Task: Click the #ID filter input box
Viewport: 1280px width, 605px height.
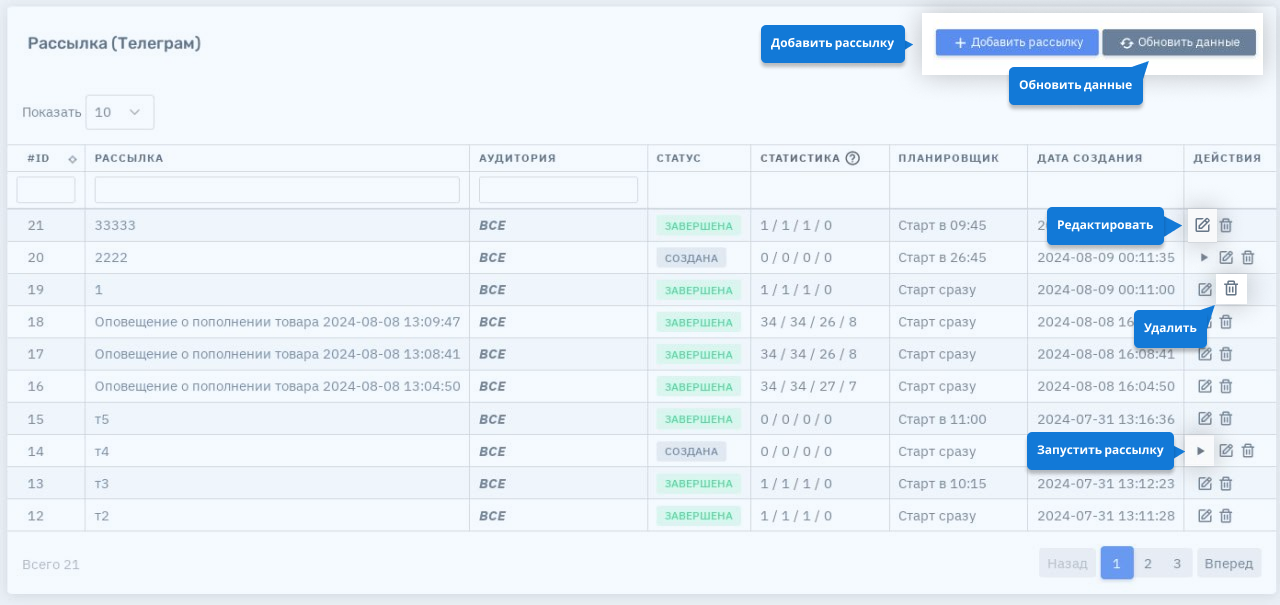Action: [46, 190]
